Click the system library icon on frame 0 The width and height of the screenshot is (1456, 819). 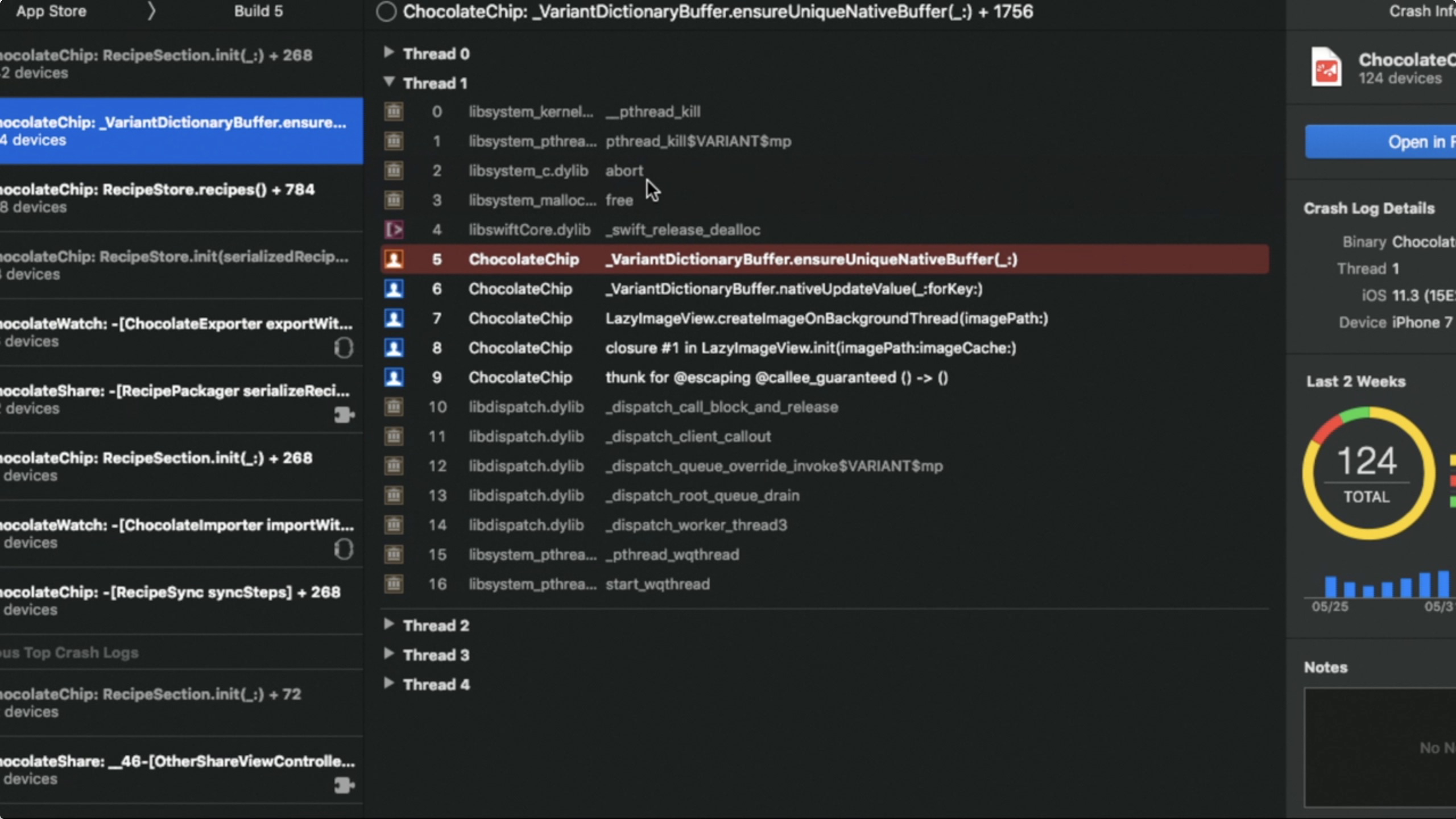394,111
